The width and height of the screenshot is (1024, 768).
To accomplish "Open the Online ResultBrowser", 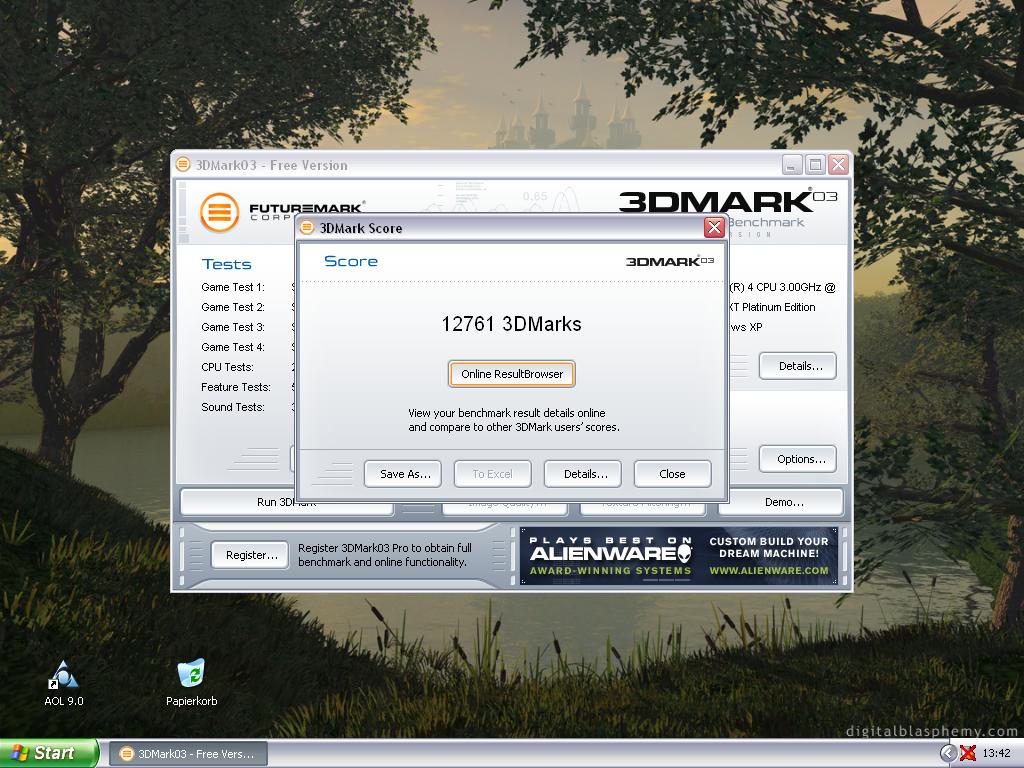I will click(x=511, y=374).
